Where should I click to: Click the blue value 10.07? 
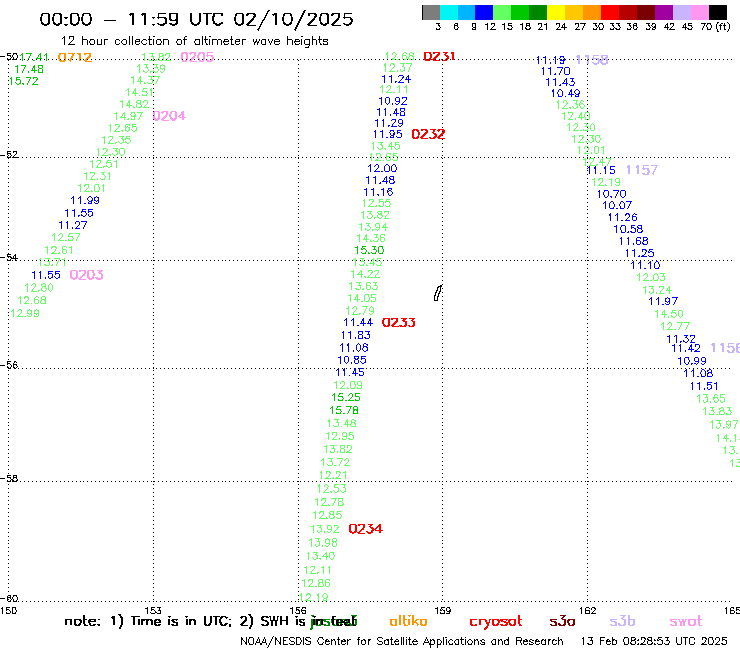click(x=617, y=205)
